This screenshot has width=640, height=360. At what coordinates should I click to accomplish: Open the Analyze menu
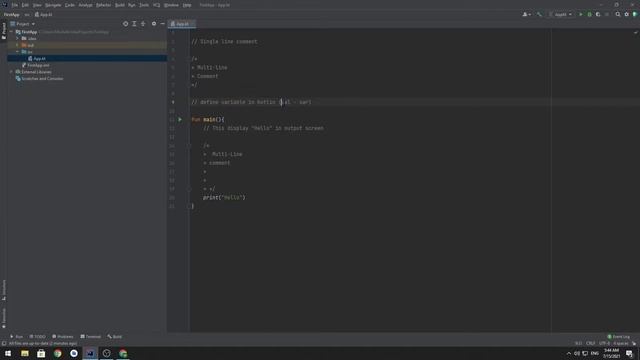click(85, 5)
